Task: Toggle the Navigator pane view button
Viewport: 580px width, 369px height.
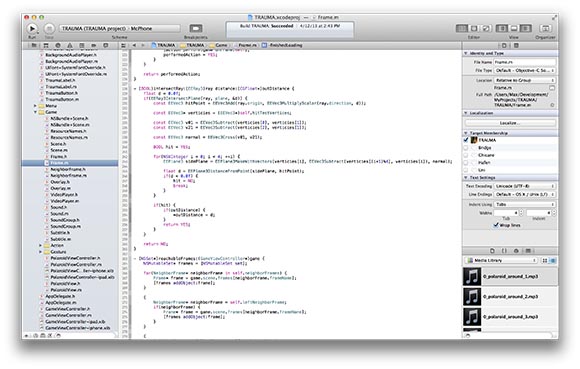Action: coord(502,28)
